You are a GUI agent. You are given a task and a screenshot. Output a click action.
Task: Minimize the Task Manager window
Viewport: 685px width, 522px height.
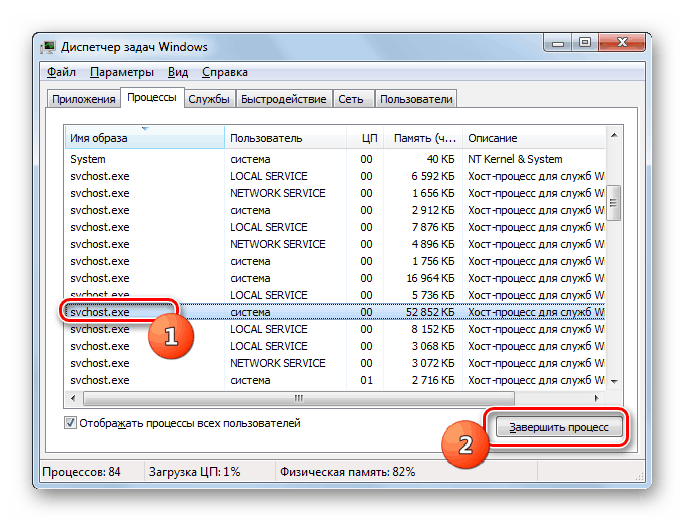[x=558, y=43]
